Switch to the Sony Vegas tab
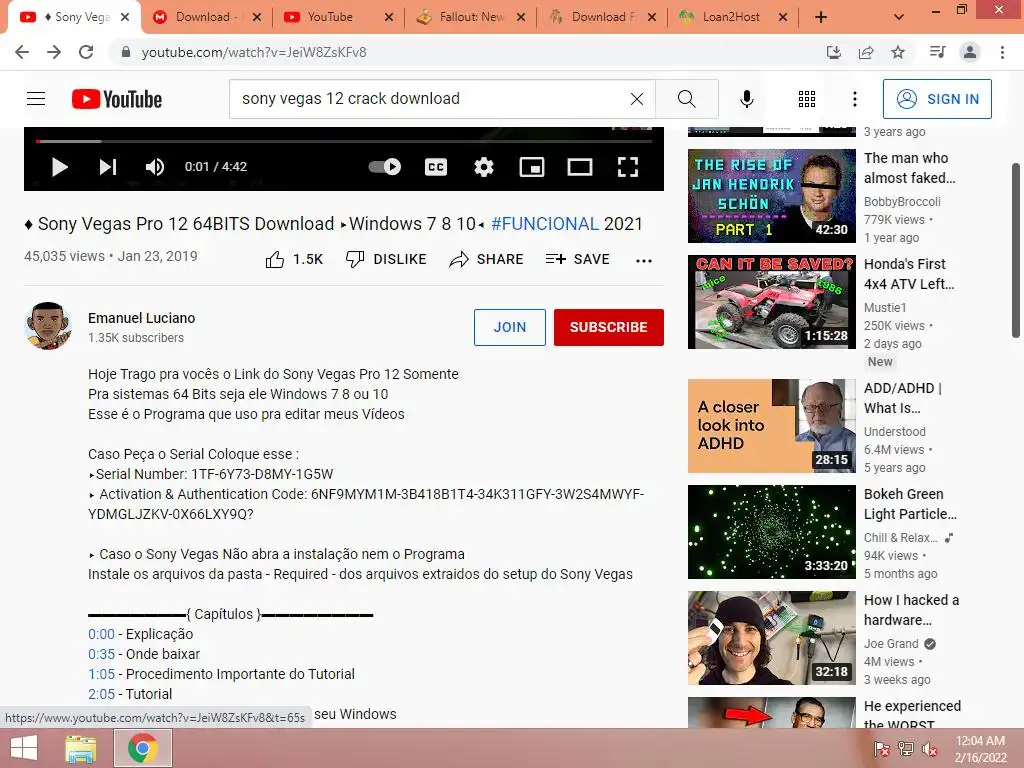 pyautogui.click(x=73, y=17)
